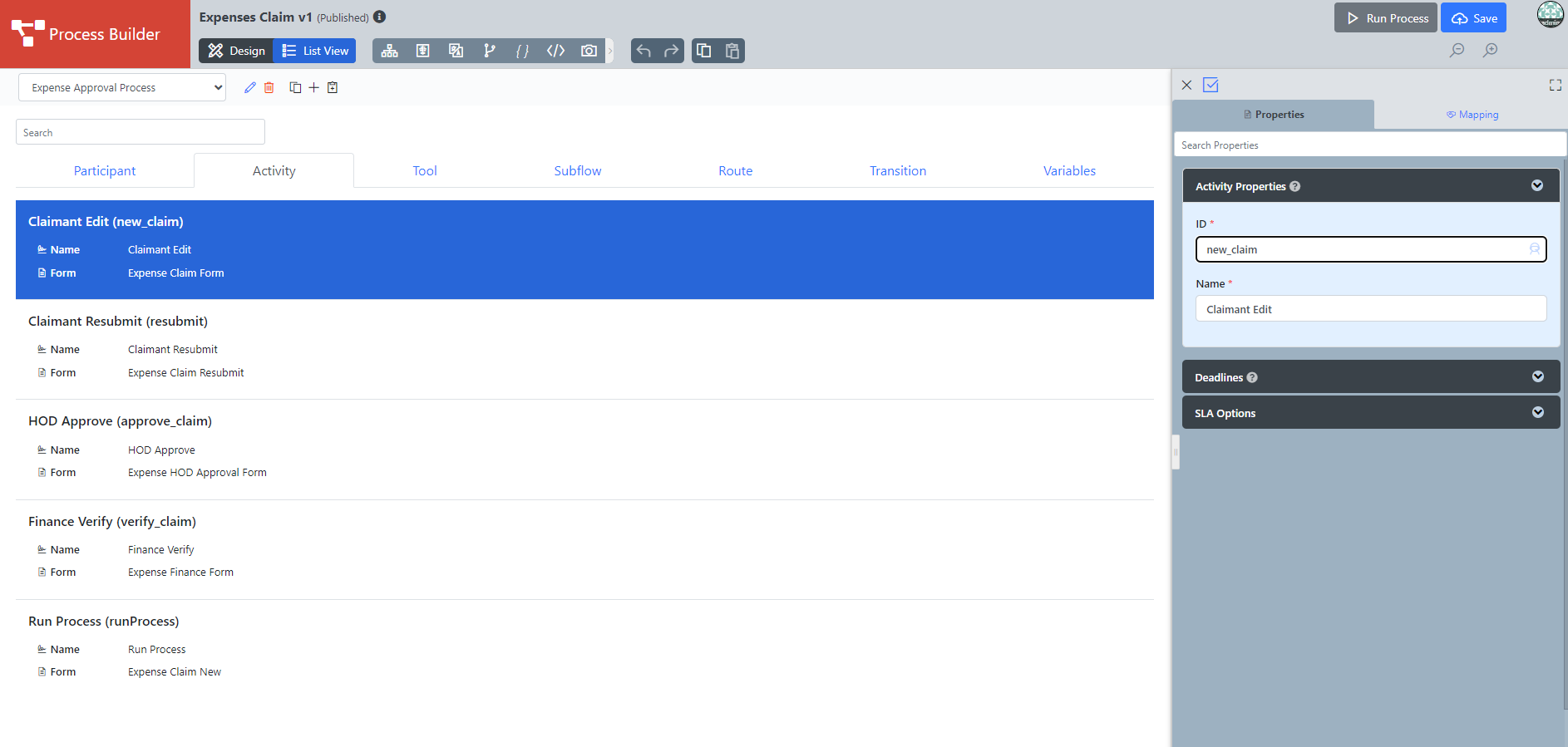Click the "Expense Finance Form" value
The height and width of the screenshot is (747, 1568).
[x=180, y=573]
